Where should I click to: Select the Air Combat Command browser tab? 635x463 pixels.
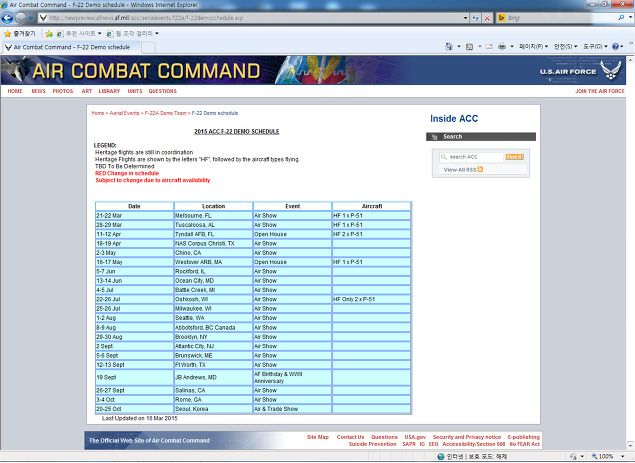coord(71,47)
